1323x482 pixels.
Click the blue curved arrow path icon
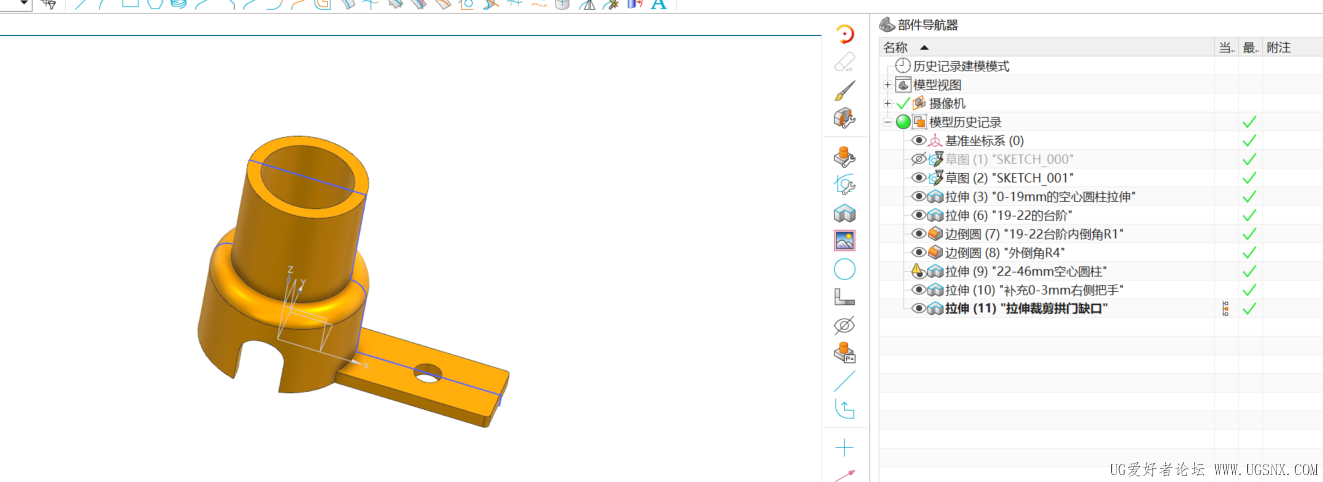[x=845, y=409]
